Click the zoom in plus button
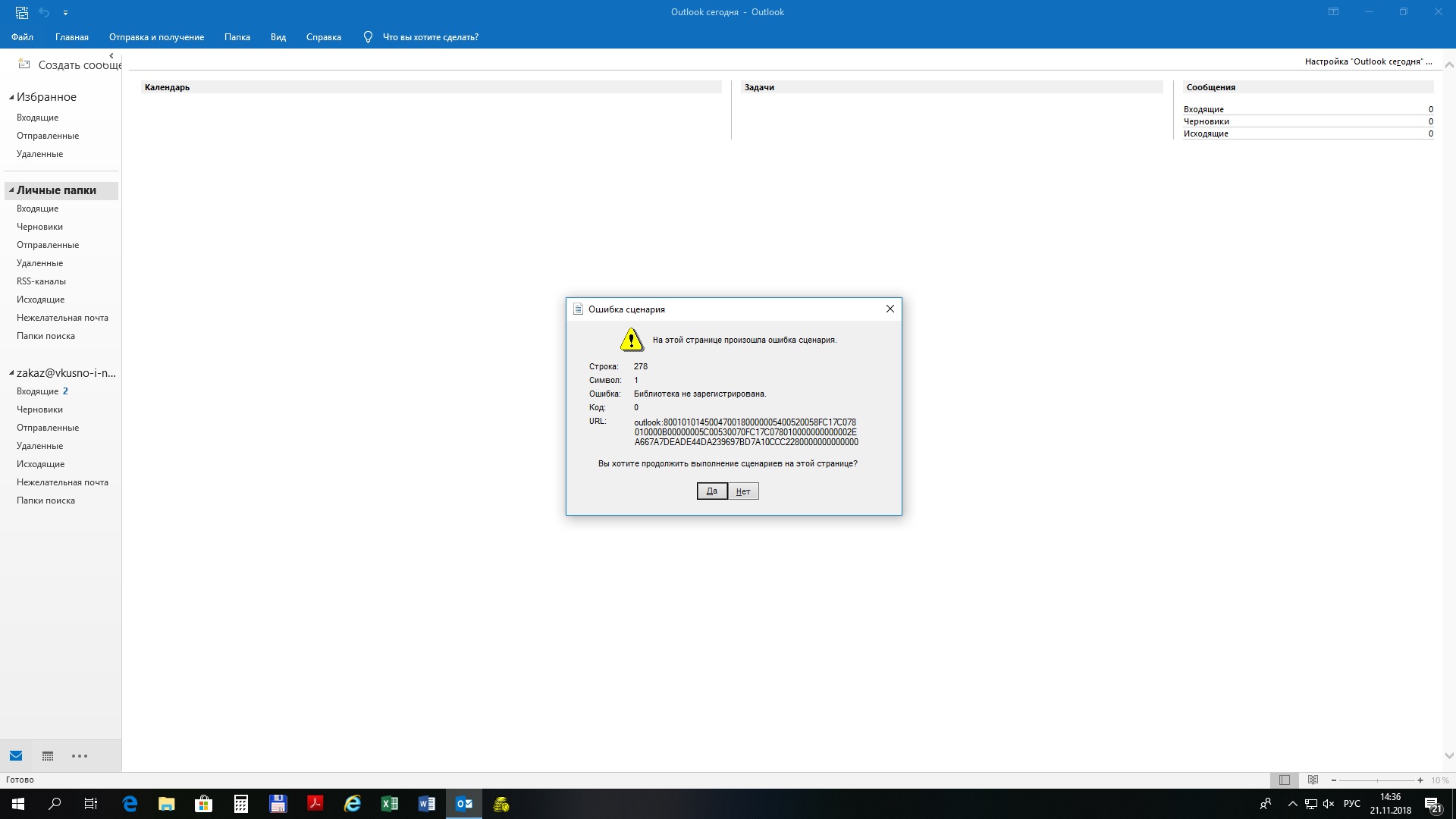 pyautogui.click(x=1420, y=780)
